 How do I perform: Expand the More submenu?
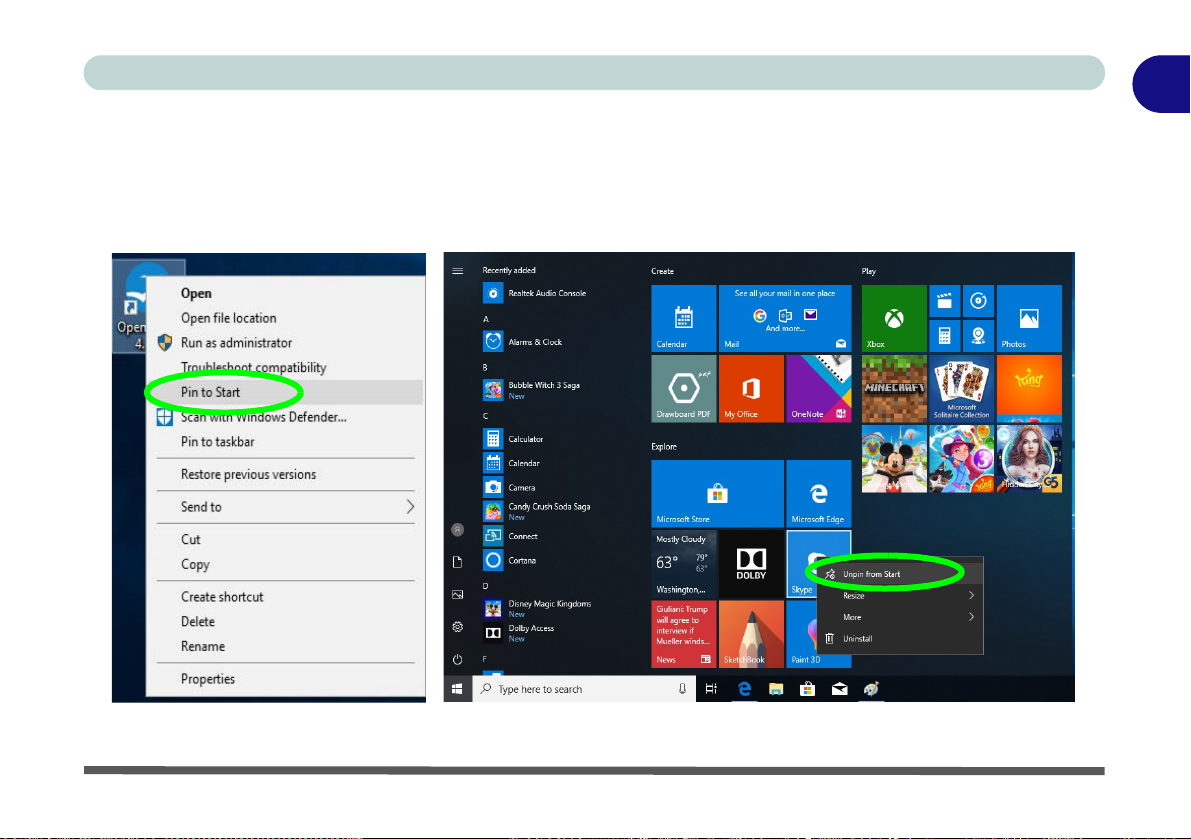pyautogui.click(x=899, y=617)
